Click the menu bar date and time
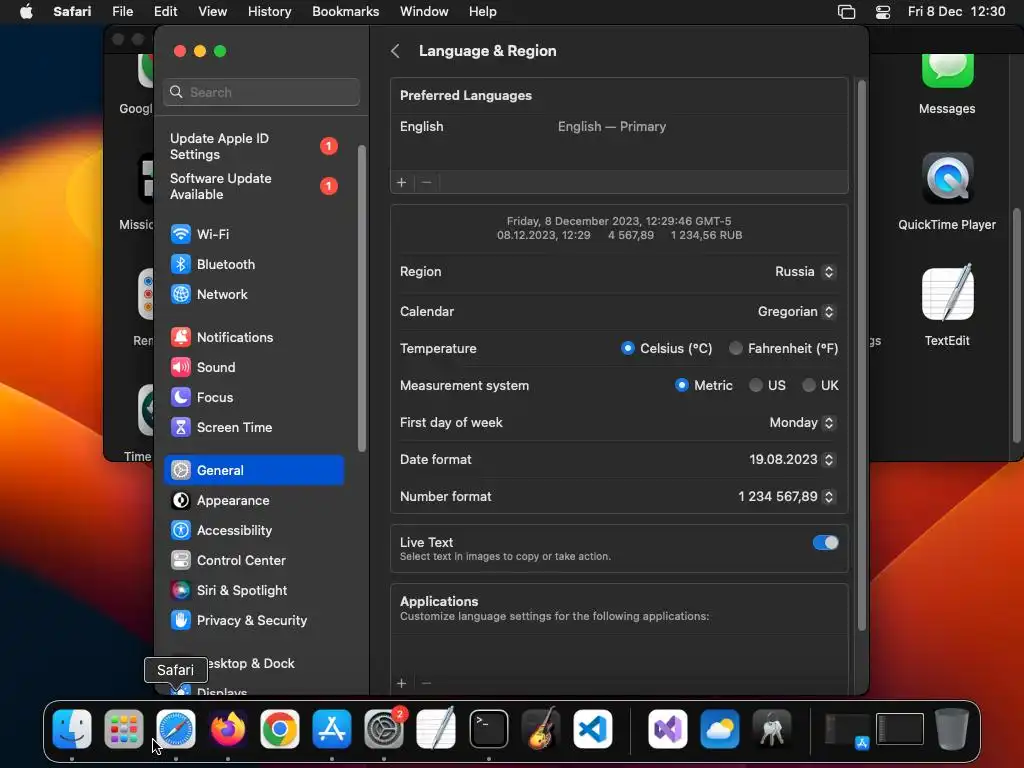Image resolution: width=1024 pixels, height=768 pixels. point(956,12)
